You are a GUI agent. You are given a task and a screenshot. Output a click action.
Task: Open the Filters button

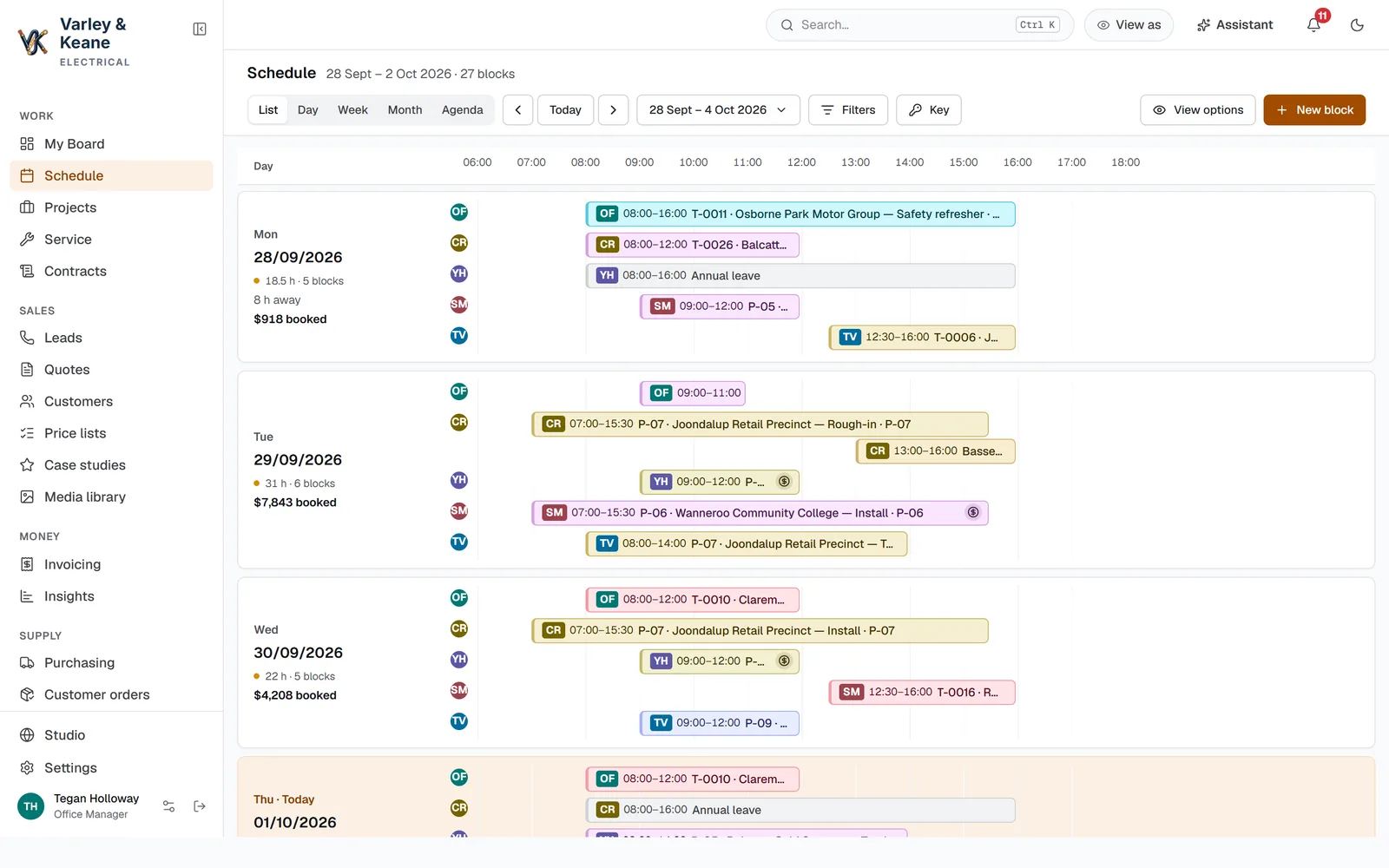click(x=848, y=110)
